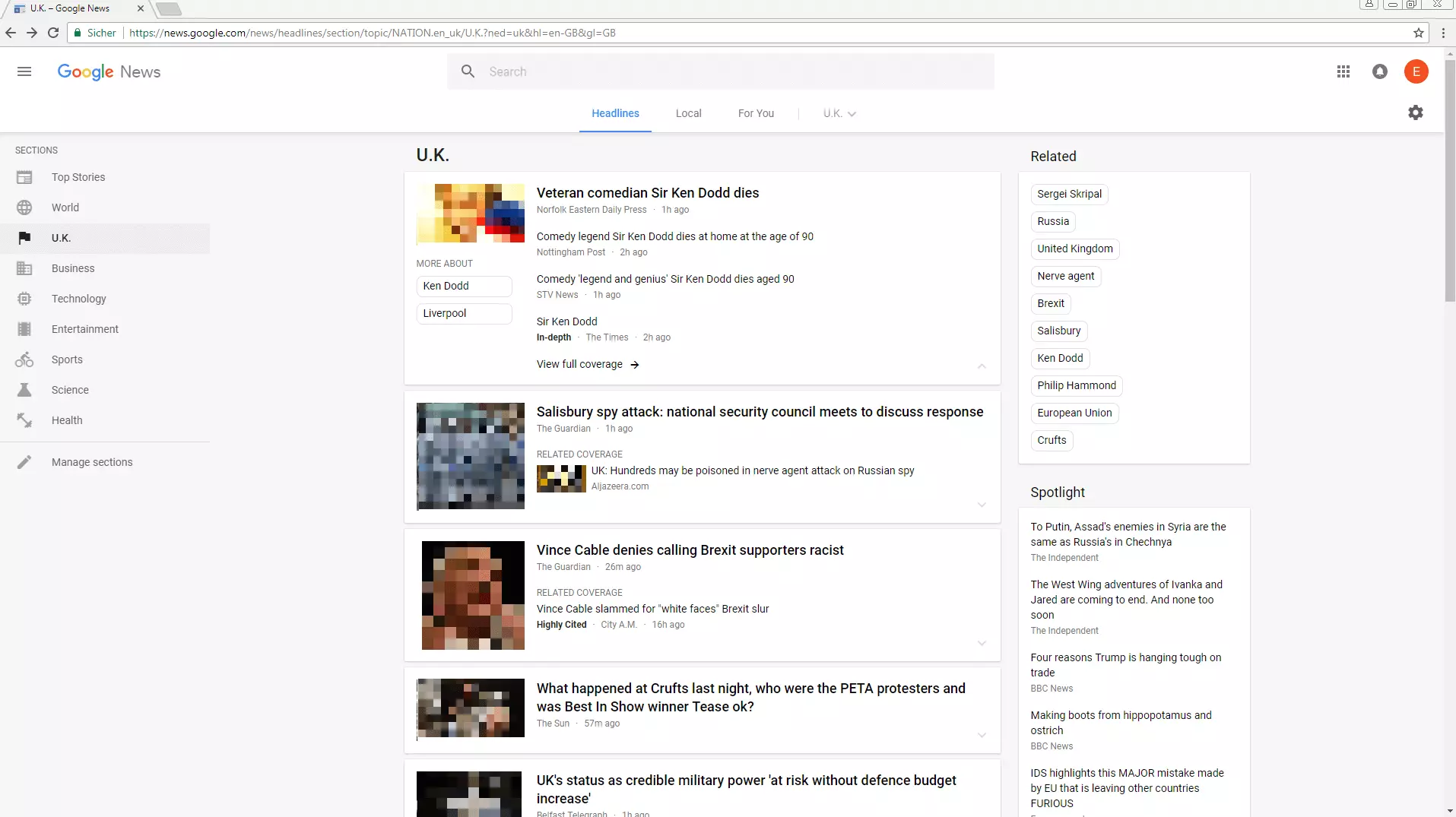Open the To Putin, Assad's enemies article
The height and width of the screenshot is (817, 1456).
point(1128,534)
